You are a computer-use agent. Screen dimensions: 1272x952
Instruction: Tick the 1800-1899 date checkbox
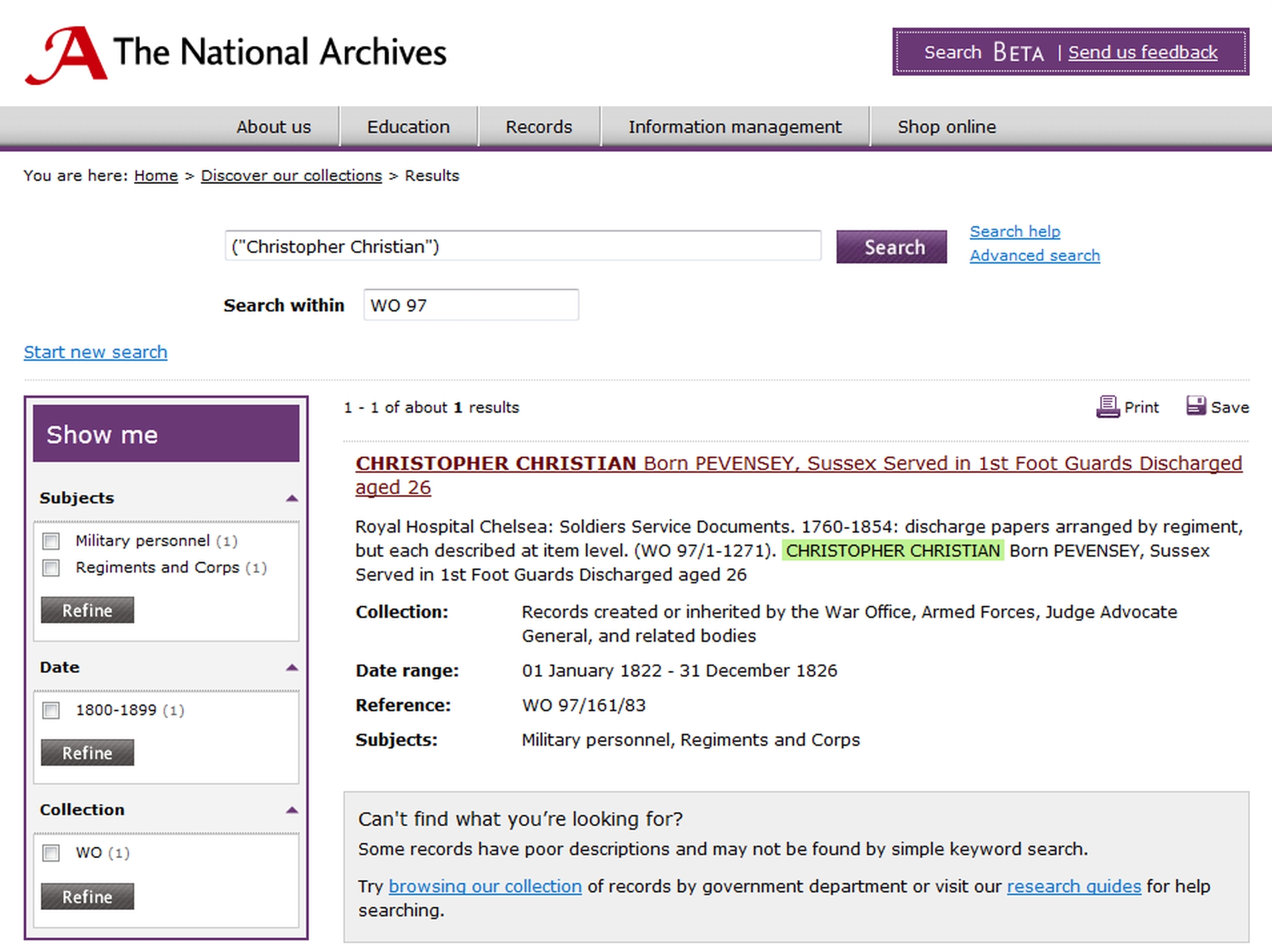click(51, 710)
